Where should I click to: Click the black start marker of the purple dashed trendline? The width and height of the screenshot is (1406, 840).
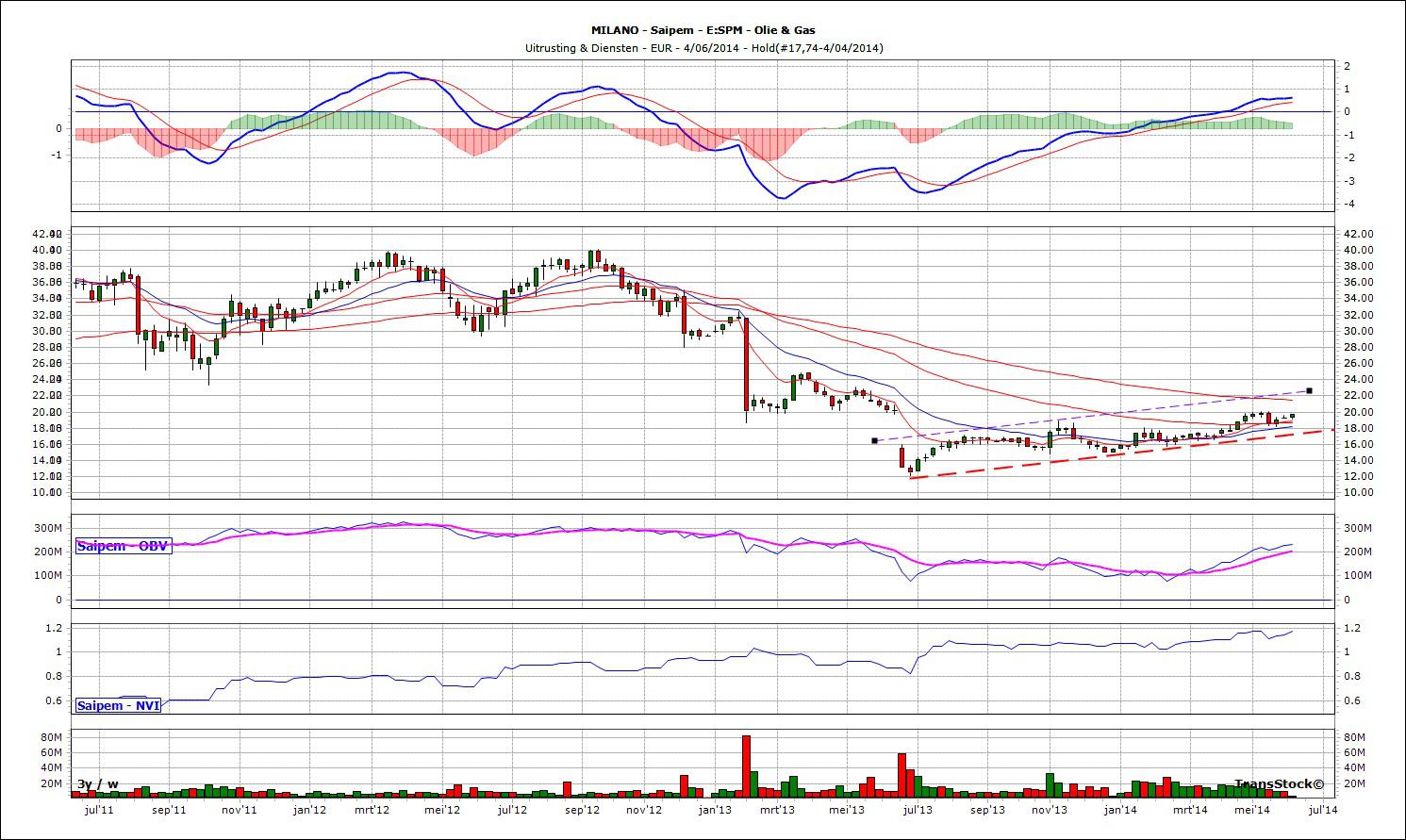coord(874,440)
